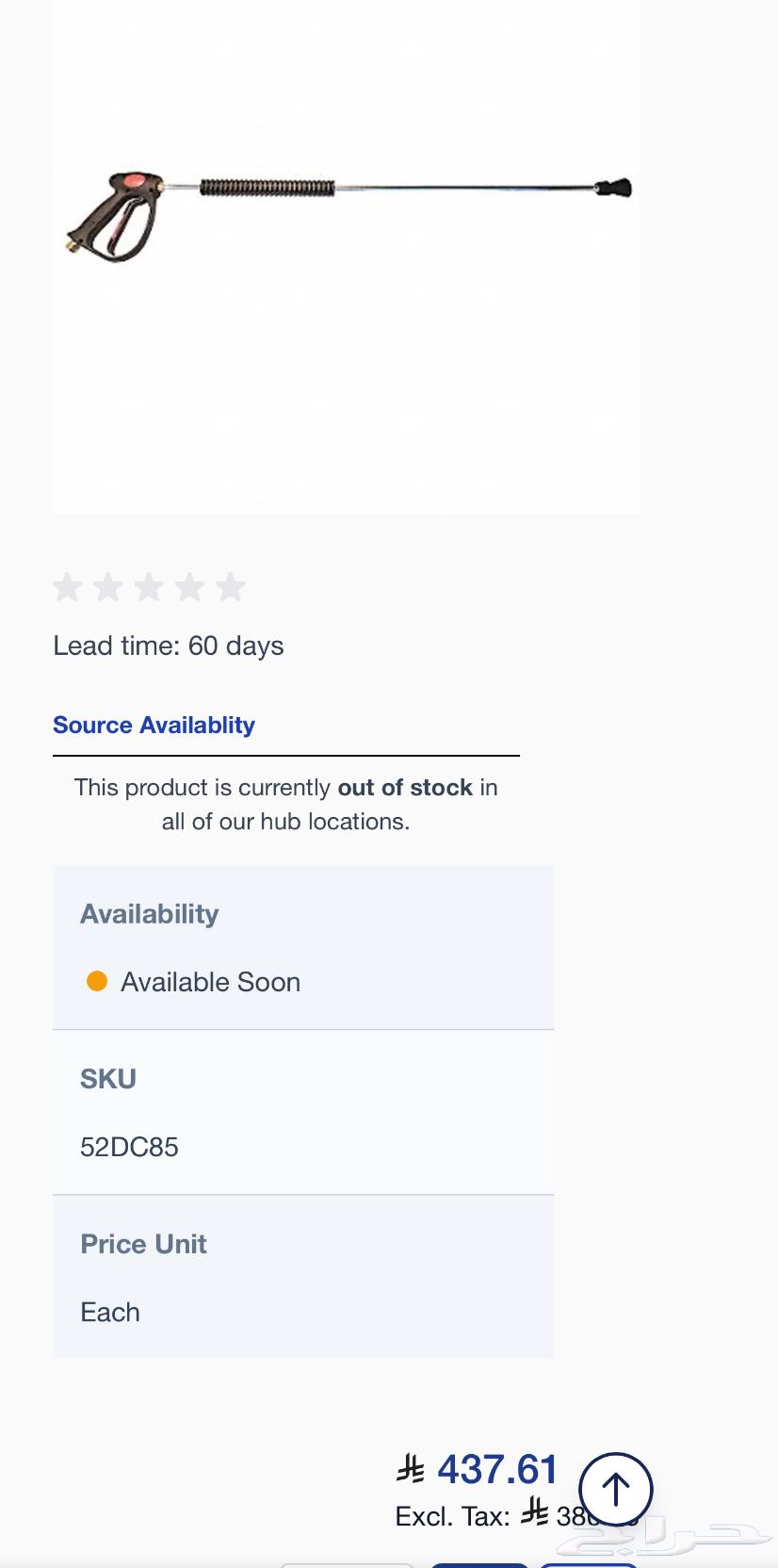Rate the product one star

(68, 587)
